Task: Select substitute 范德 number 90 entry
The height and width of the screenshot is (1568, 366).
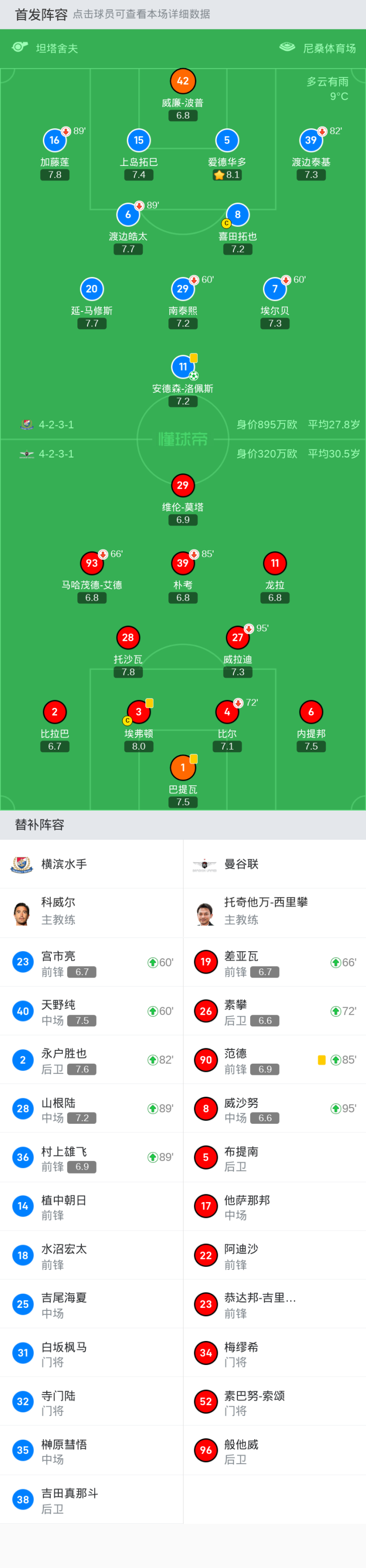Action: click(x=274, y=1060)
